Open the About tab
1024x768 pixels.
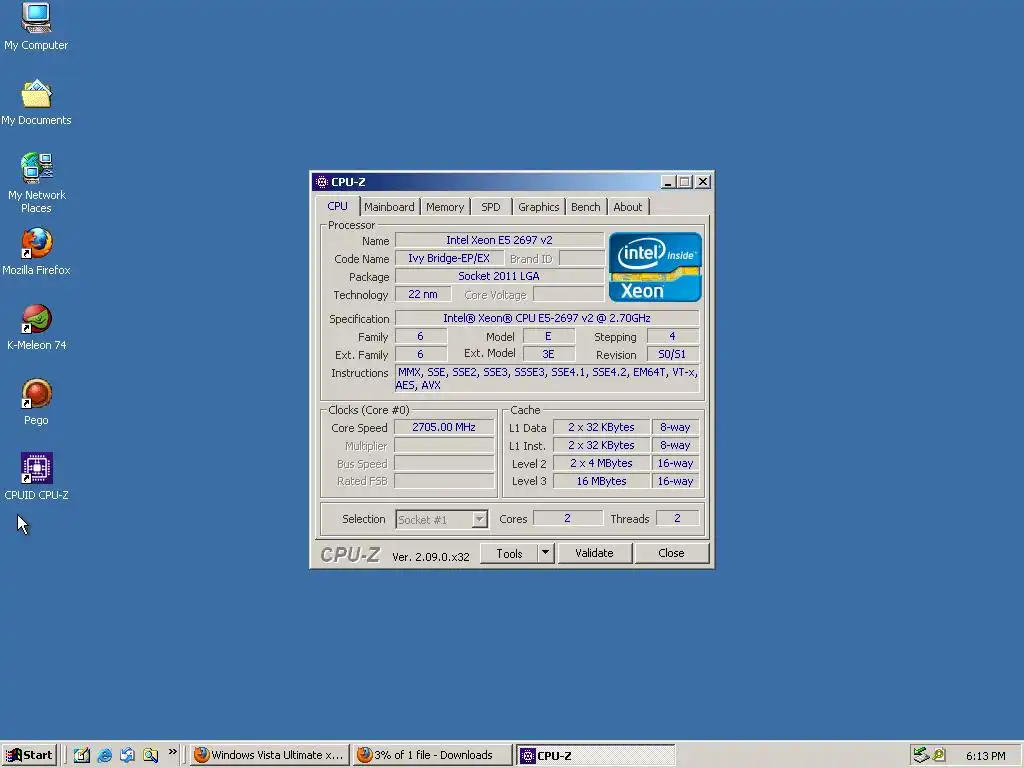pyautogui.click(x=628, y=207)
